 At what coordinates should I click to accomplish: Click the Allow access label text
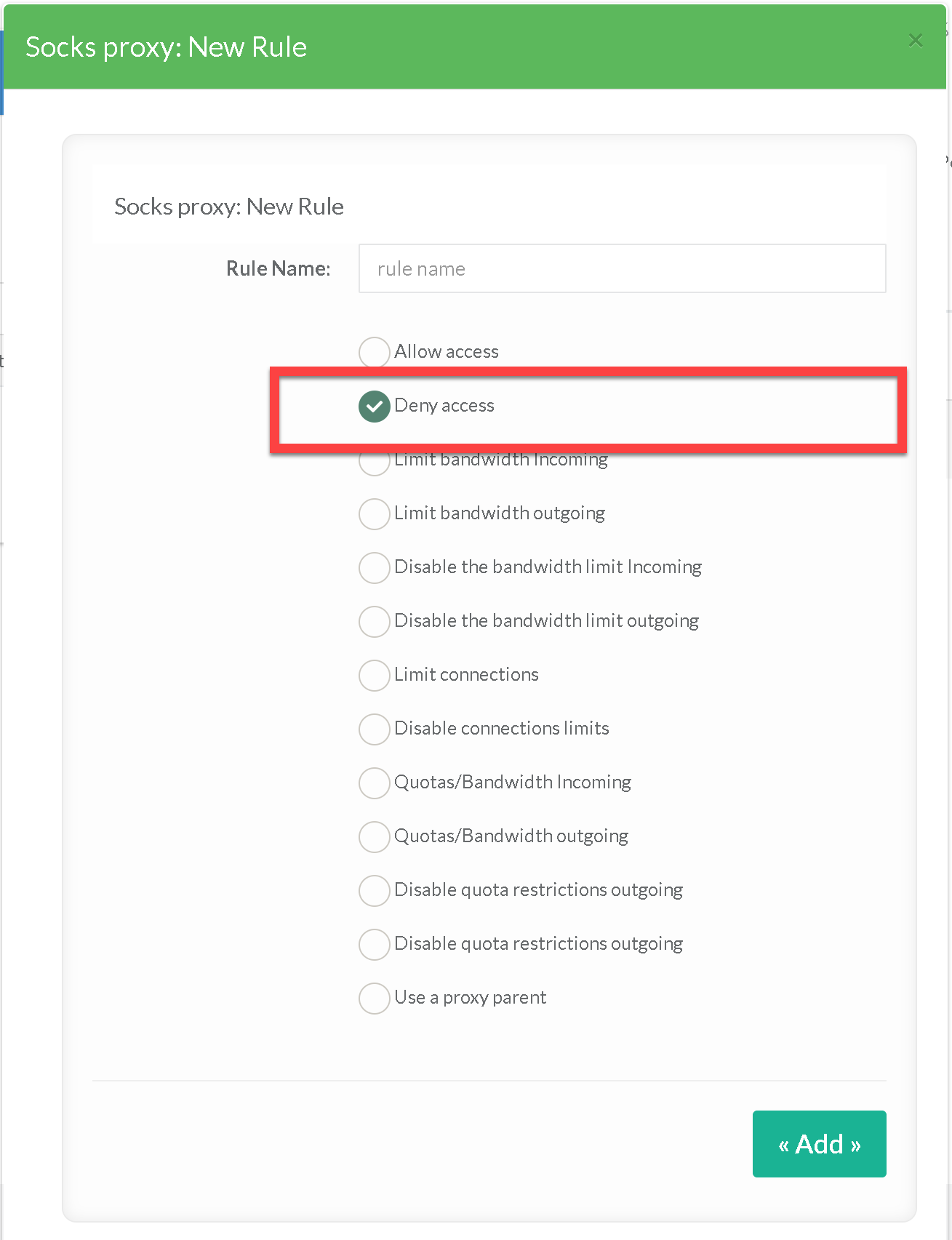click(x=446, y=352)
